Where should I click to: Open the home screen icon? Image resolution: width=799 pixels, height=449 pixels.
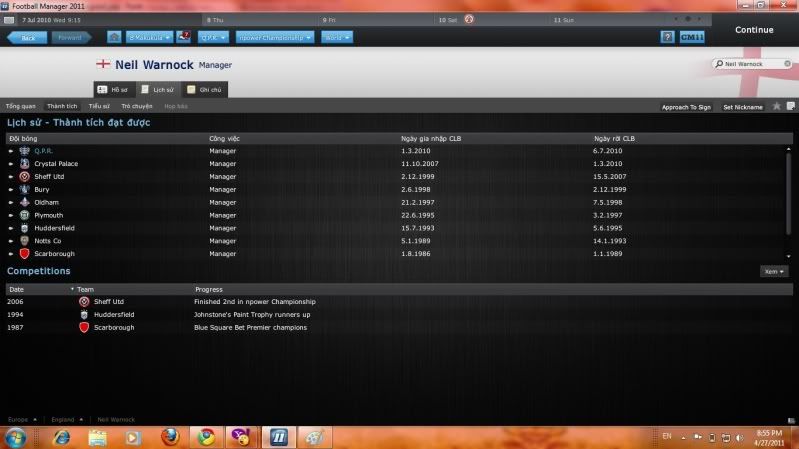coord(114,37)
